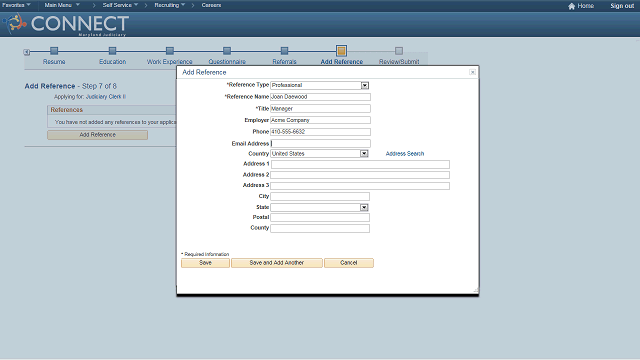The image size is (640, 360).
Task: Click the Required Information note text
Action: point(205,254)
